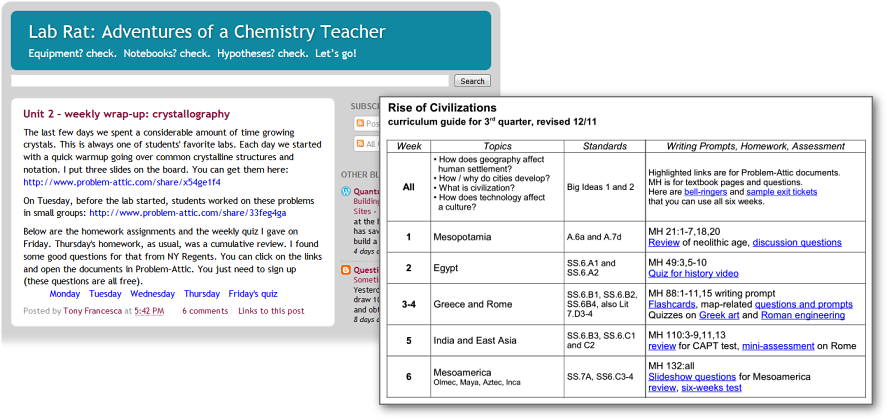
Task: Select the Greece and Rome topic cell
Action: pyautogui.click(x=497, y=305)
